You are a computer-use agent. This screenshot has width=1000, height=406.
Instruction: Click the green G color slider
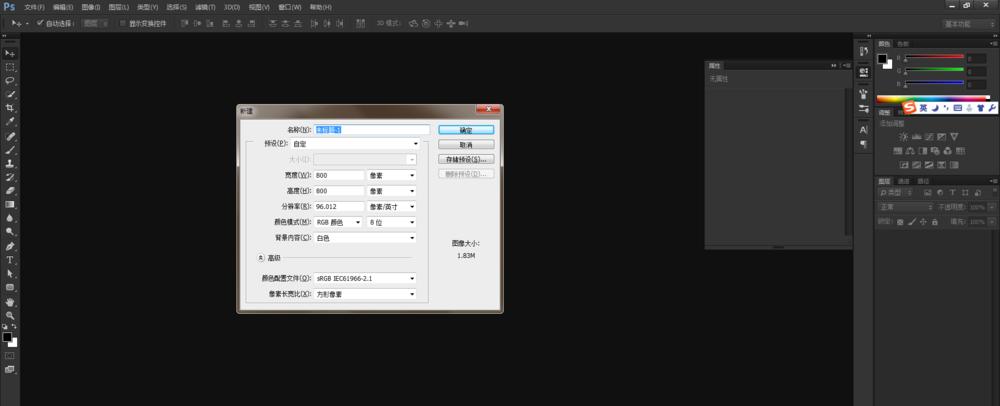tap(934, 69)
